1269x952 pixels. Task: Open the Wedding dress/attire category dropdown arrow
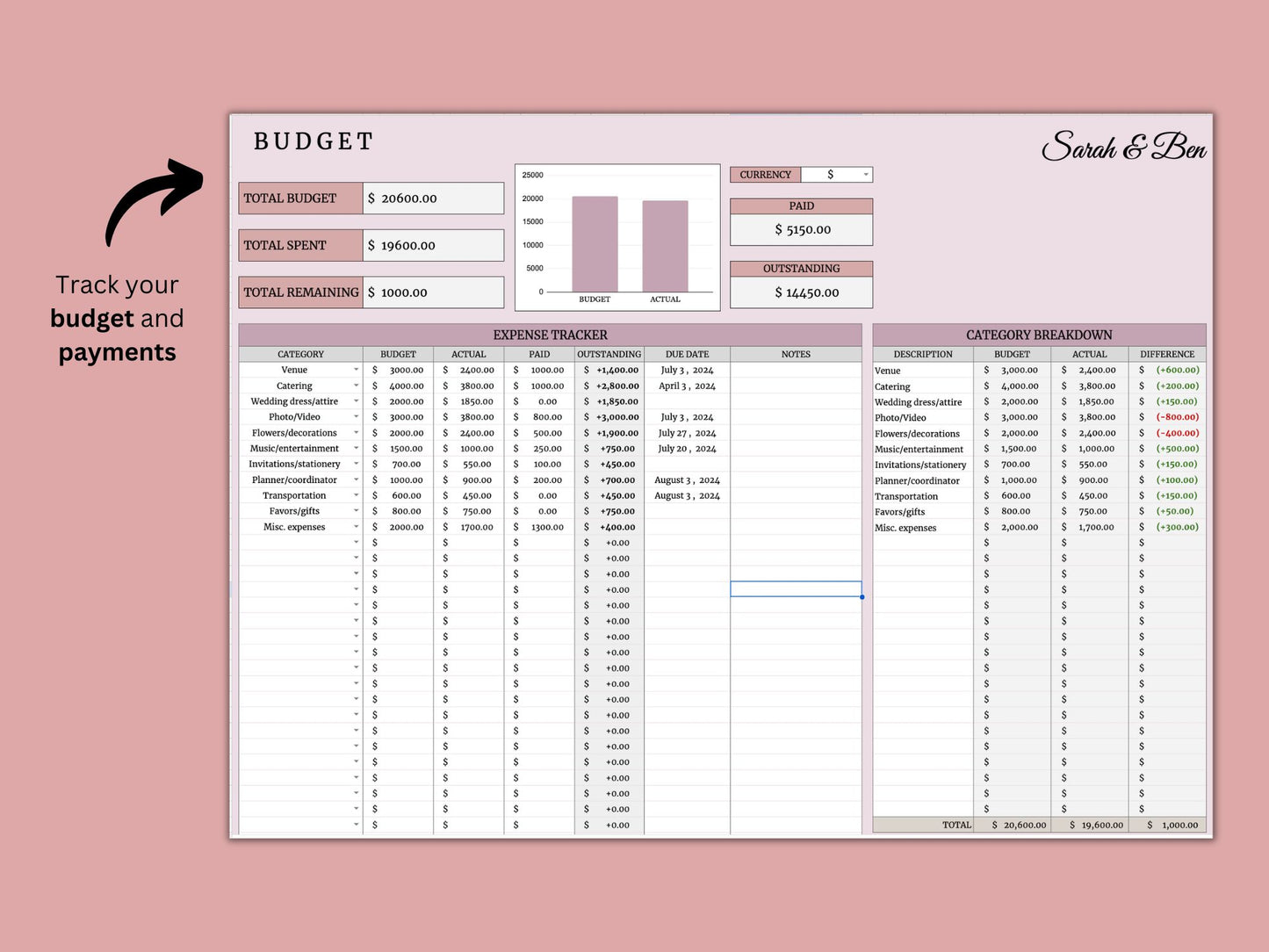pyautogui.click(x=356, y=401)
